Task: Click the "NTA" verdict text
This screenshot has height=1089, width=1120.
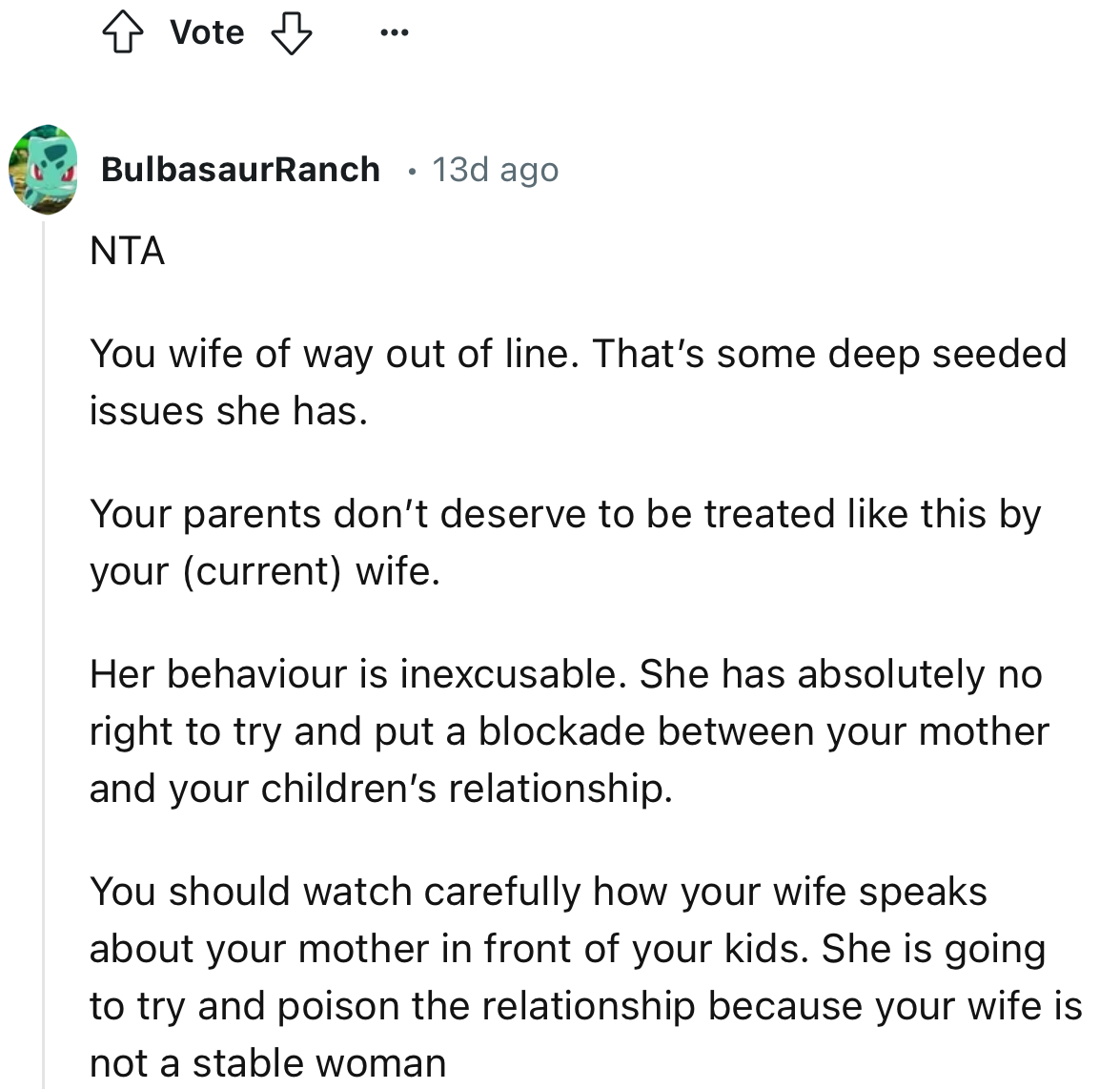Action: [127, 251]
